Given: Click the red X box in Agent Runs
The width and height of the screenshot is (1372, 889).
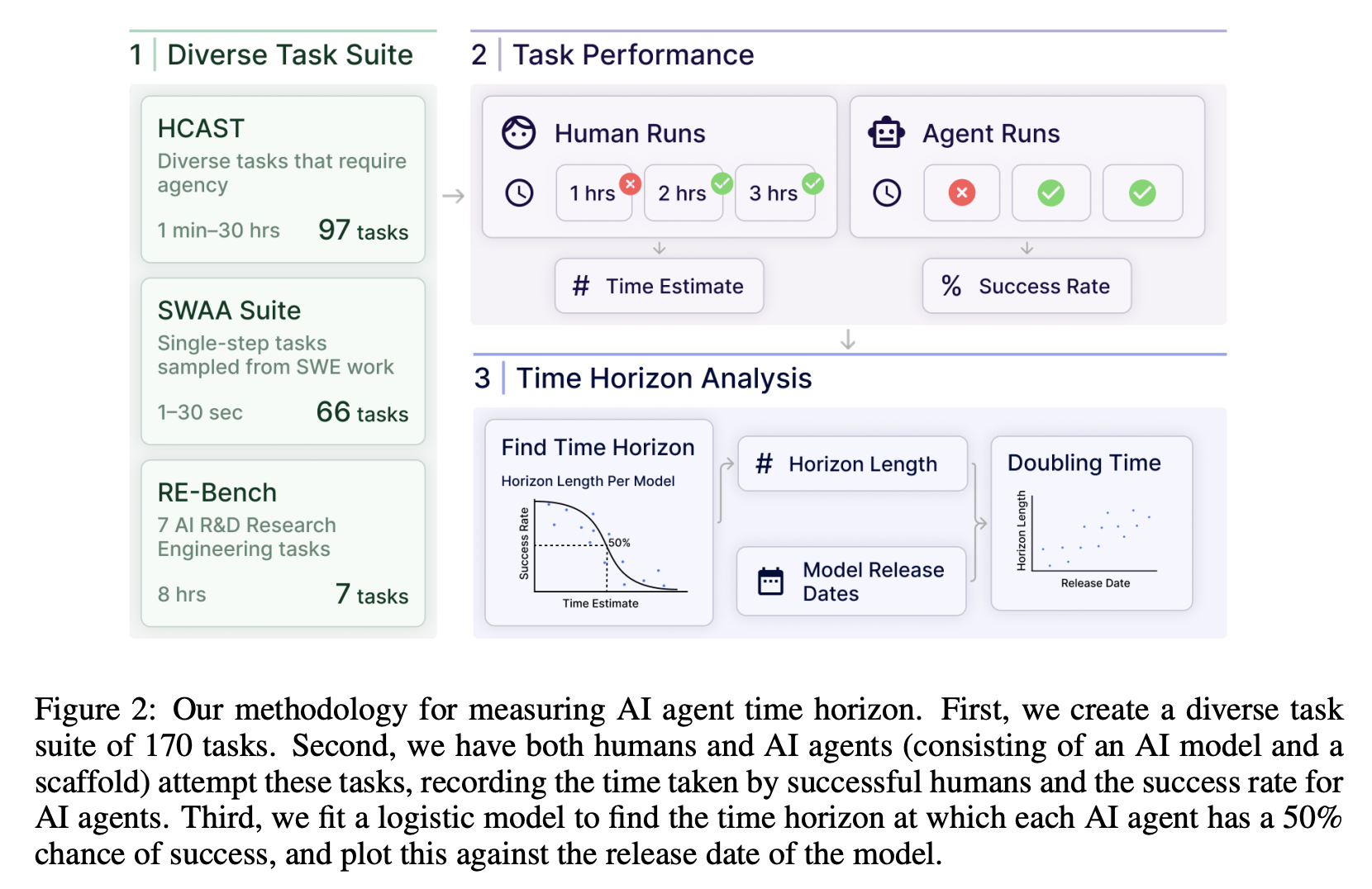Looking at the screenshot, I should [961, 193].
